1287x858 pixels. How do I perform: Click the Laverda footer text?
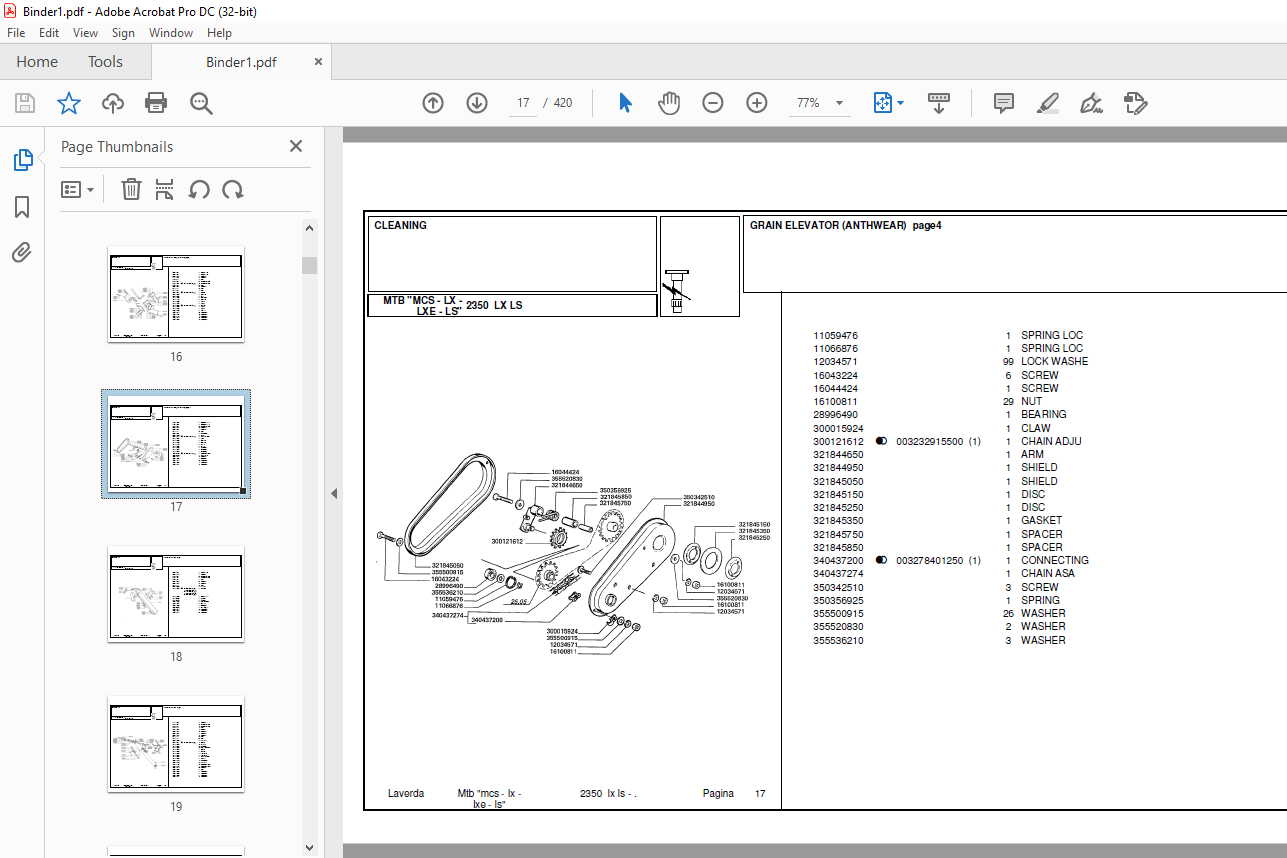[x=406, y=793]
